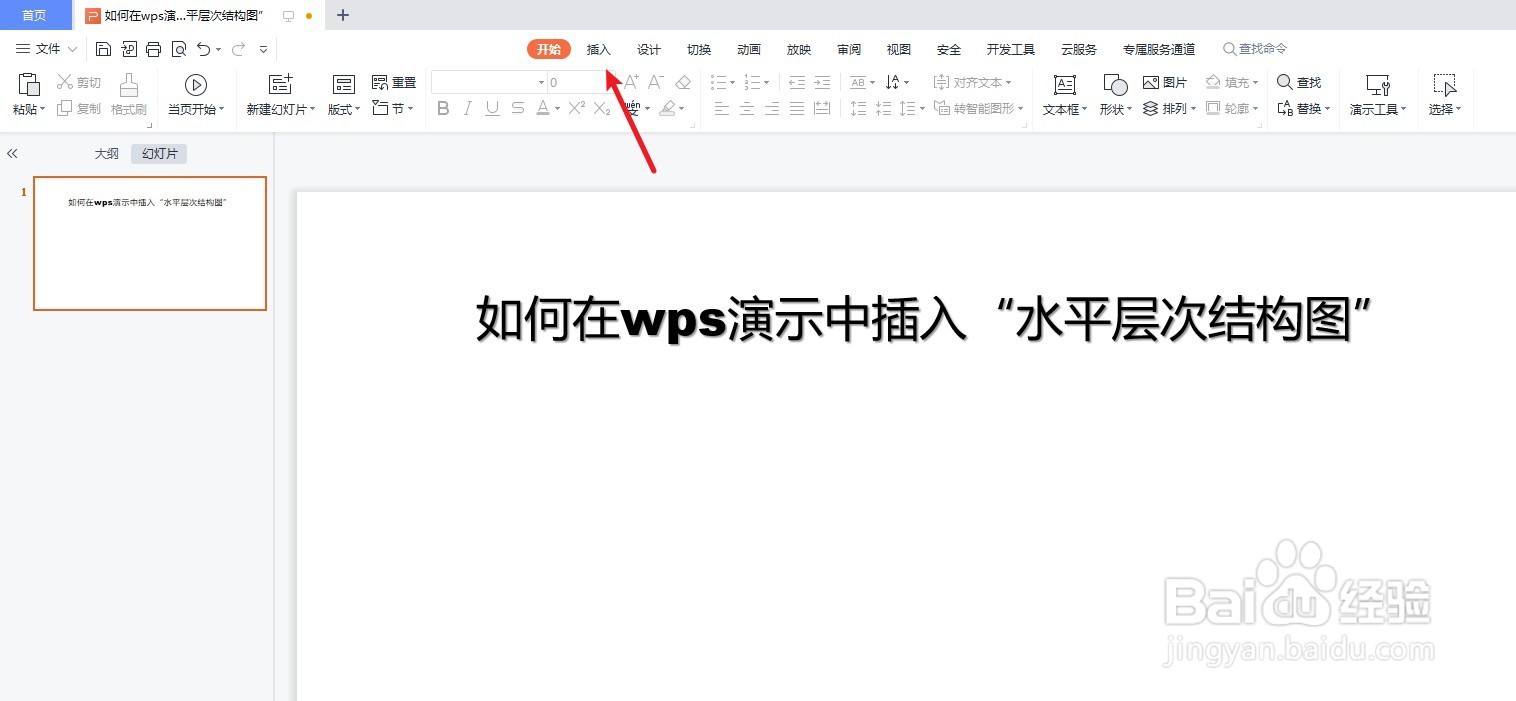Click the Decrease Font Size A- icon
The height and width of the screenshot is (701, 1516).
[656, 82]
